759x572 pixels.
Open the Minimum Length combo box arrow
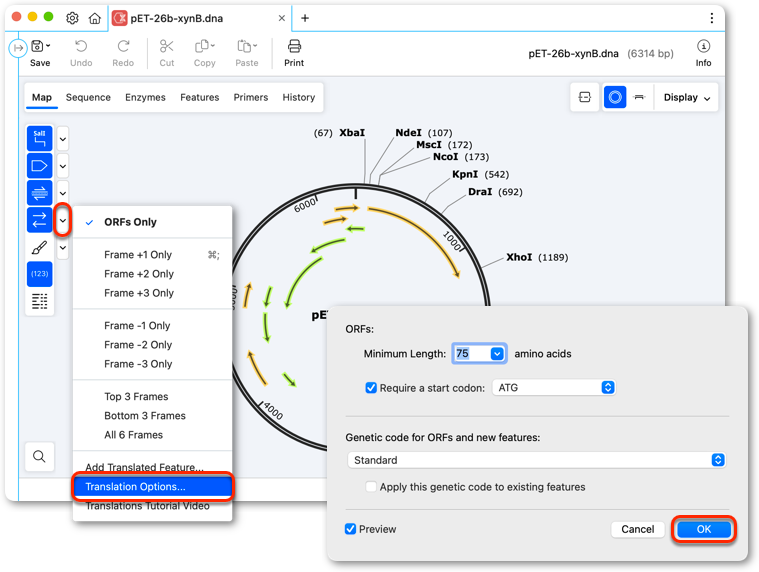(x=497, y=354)
